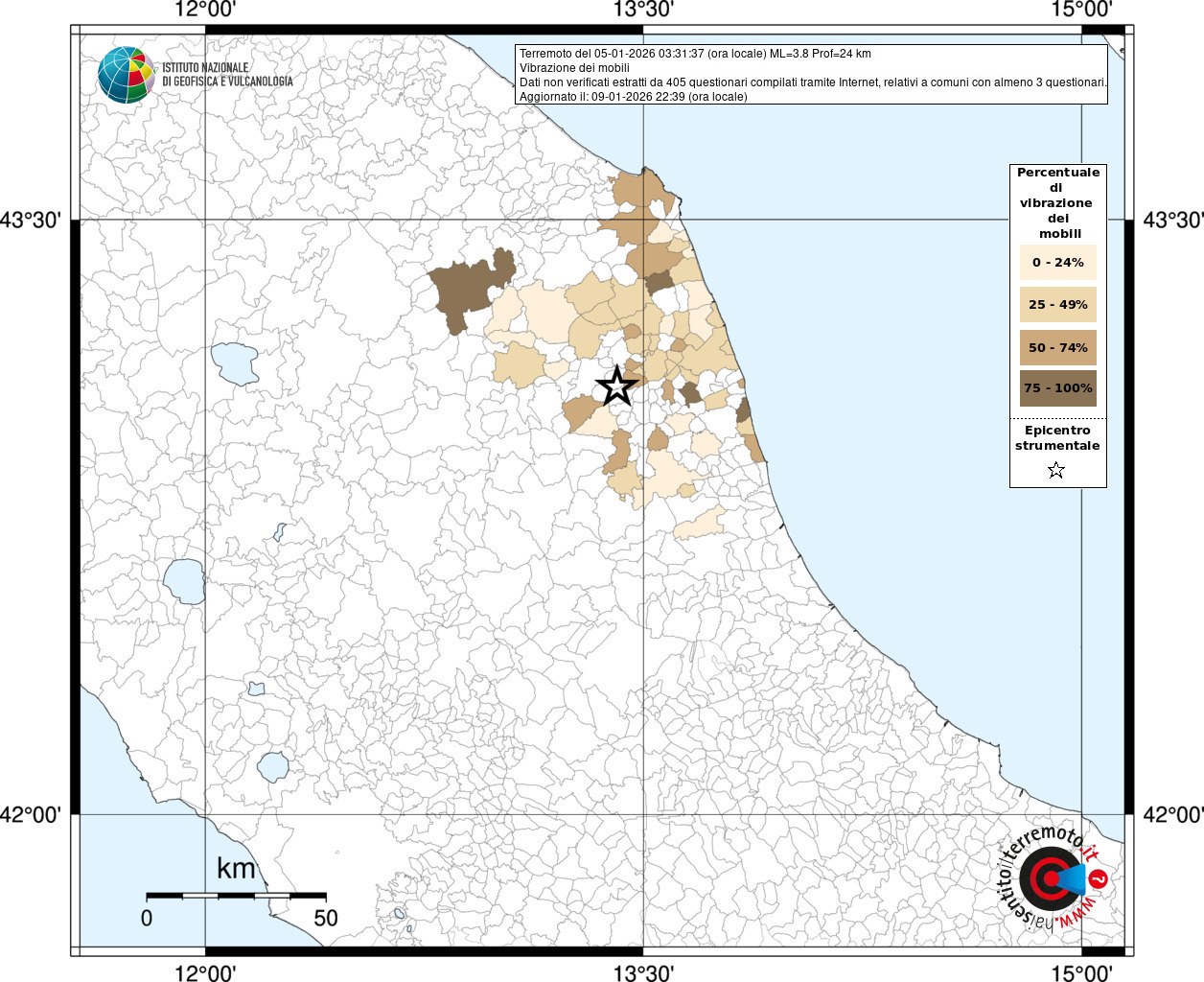Select the 25 - 49% legend swatch
Viewport: 1204px width, 982px height.
(1057, 305)
